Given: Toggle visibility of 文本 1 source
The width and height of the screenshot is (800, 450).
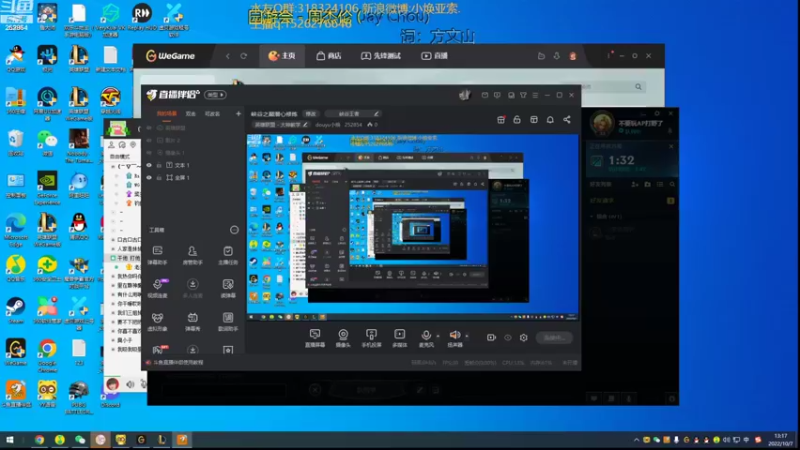Looking at the screenshot, I should tap(149, 165).
